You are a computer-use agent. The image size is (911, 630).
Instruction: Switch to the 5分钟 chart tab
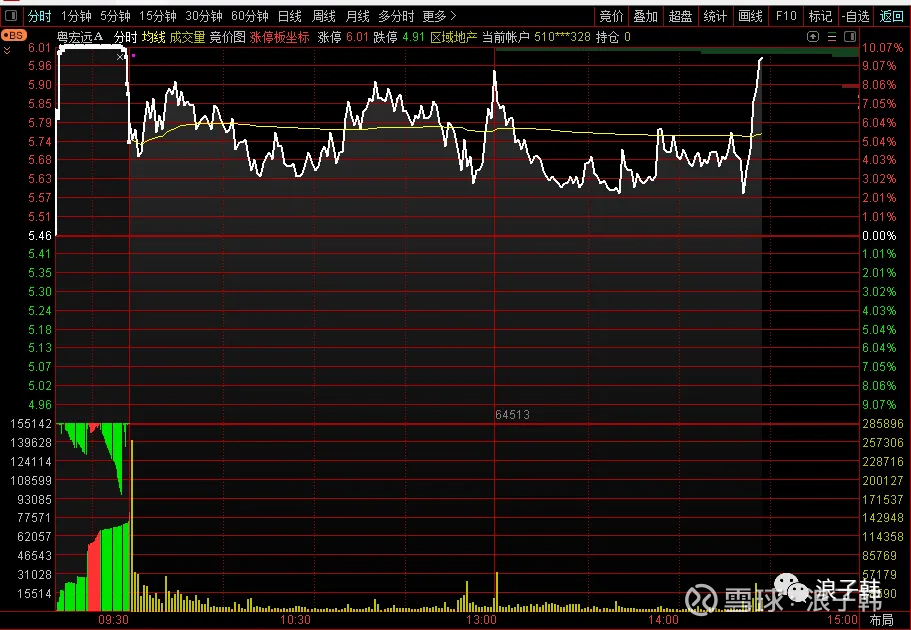click(x=115, y=16)
